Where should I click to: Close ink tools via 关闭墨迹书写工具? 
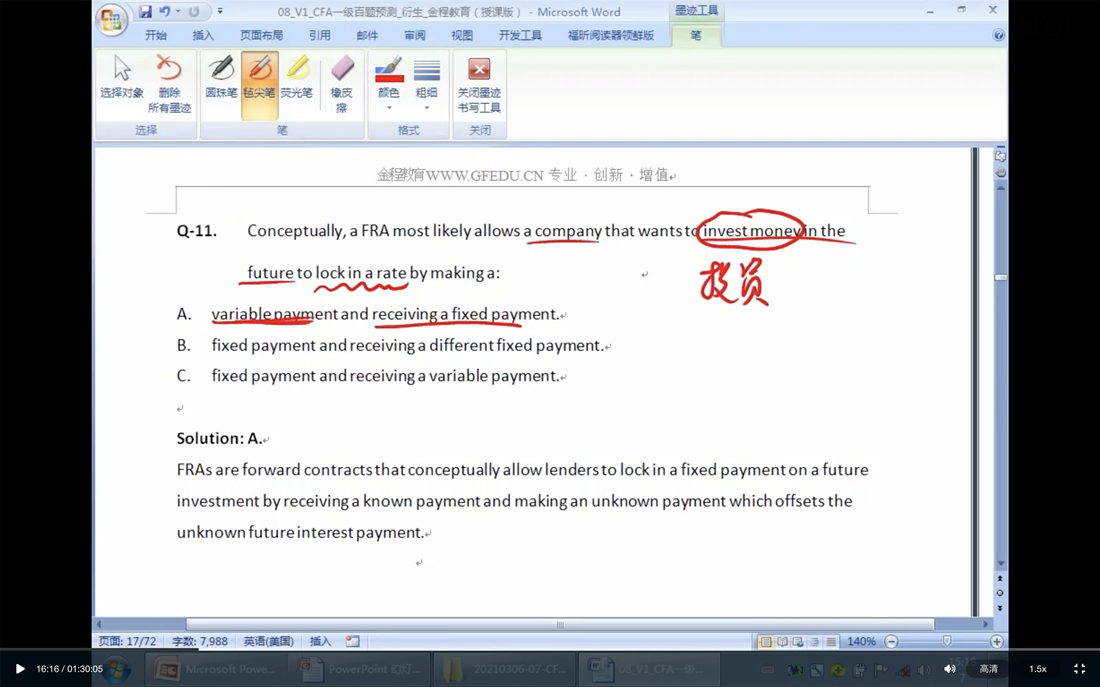click(479, 84)
